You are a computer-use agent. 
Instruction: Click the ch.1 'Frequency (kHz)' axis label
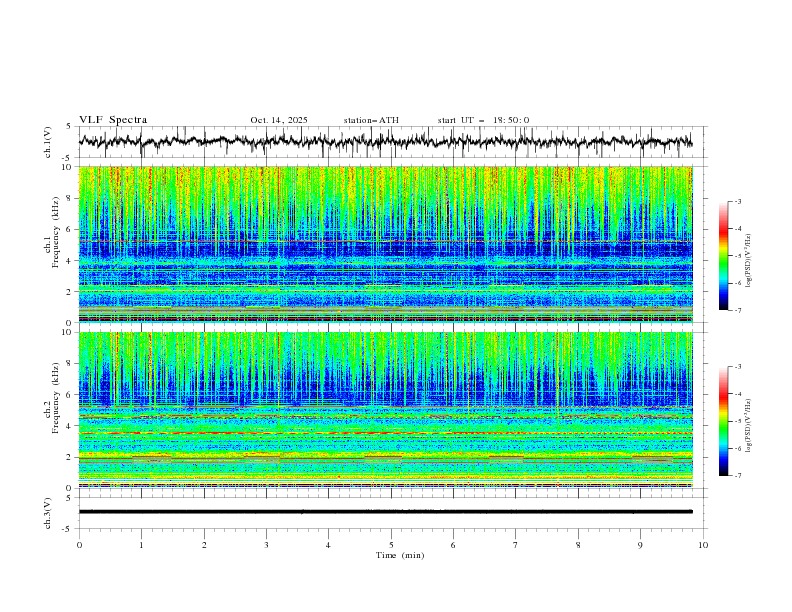(x=55, y=230)
